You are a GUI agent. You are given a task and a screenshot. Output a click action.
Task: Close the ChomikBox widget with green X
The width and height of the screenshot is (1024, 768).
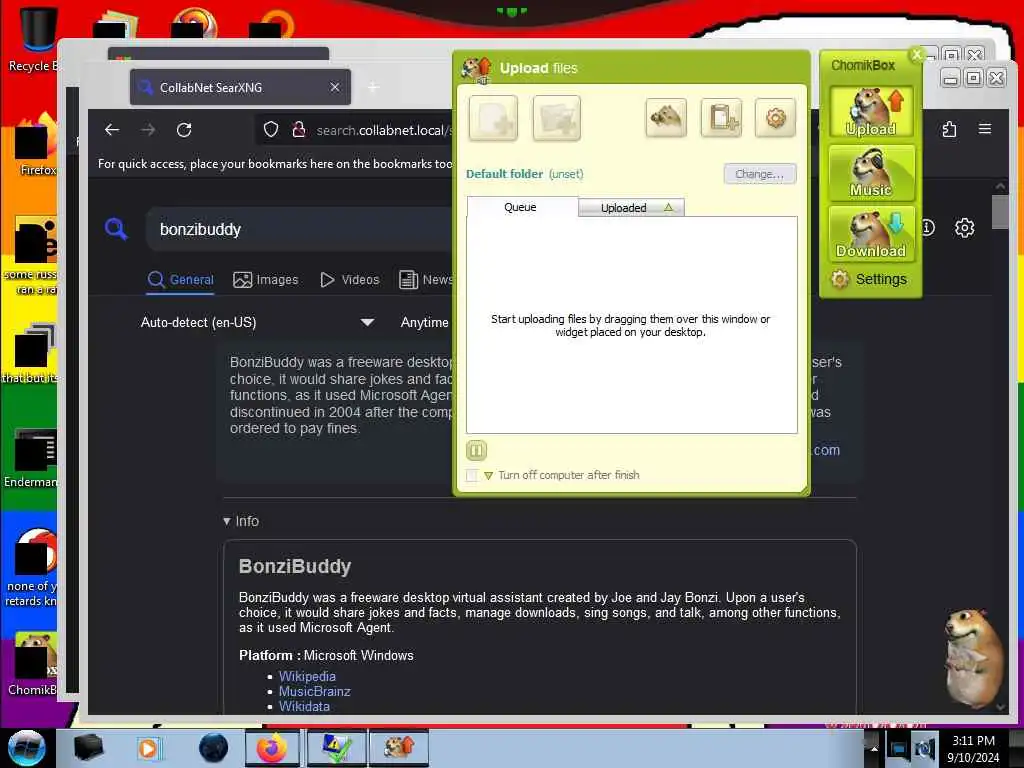click(x=917, y=55)
